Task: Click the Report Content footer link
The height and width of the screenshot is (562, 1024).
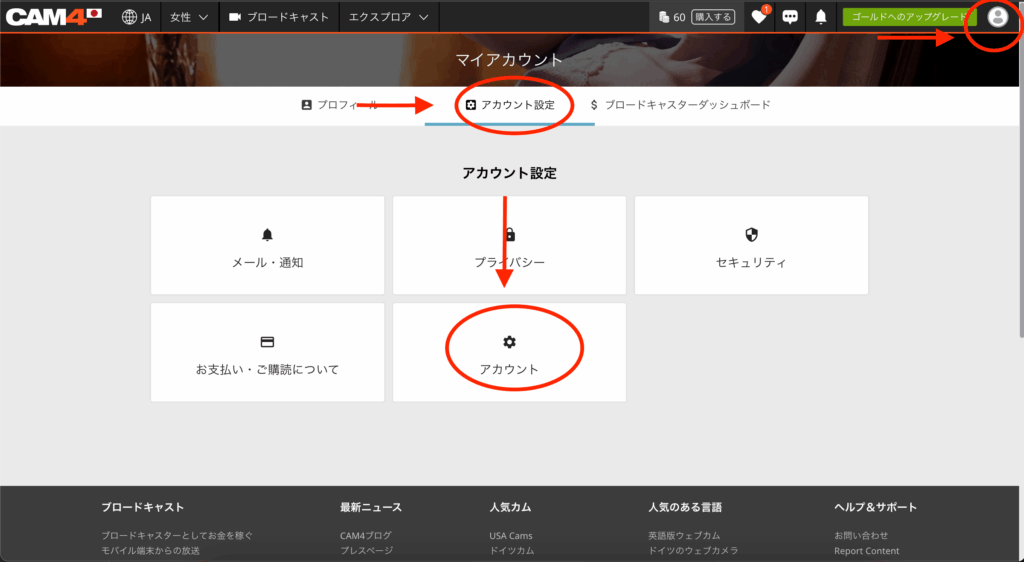Action: (x=867, y=550)
